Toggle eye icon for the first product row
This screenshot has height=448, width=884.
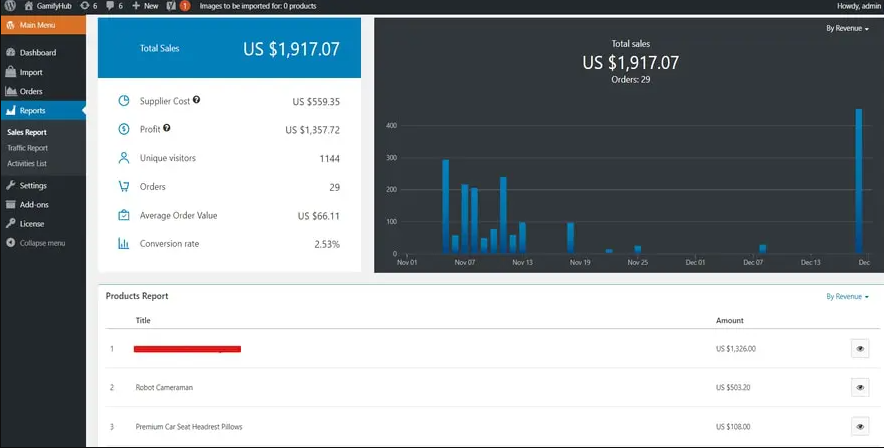click(x=859, y=348)
